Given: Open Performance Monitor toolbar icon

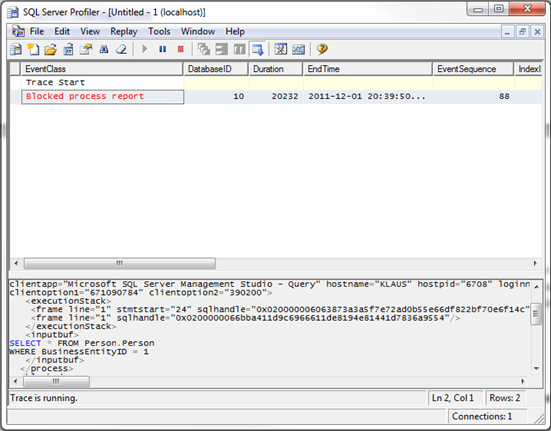Looking at the screenshot, I should tap(298, 49).
